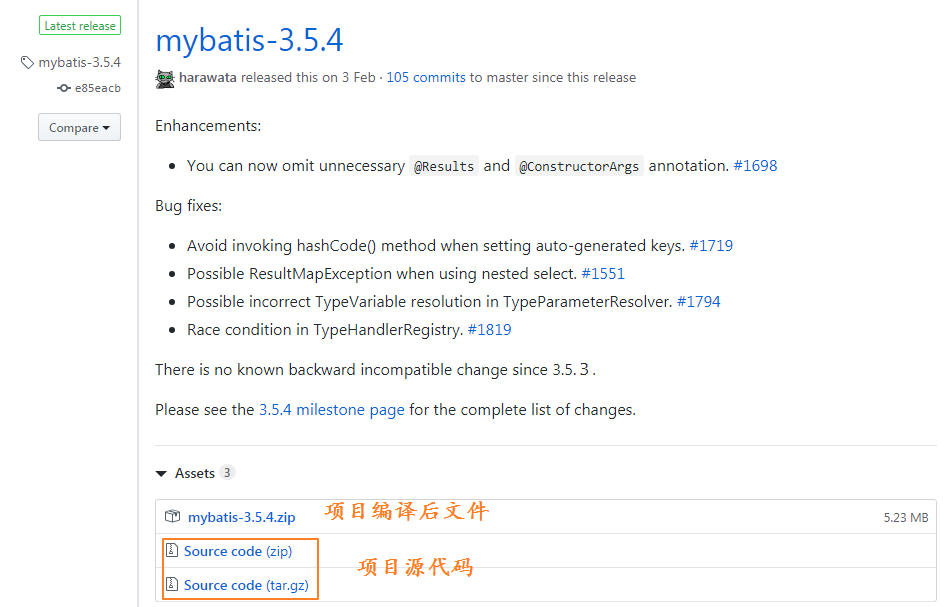Click the tag icon beside mybatis-3.5.4

(x=27, y=62)
